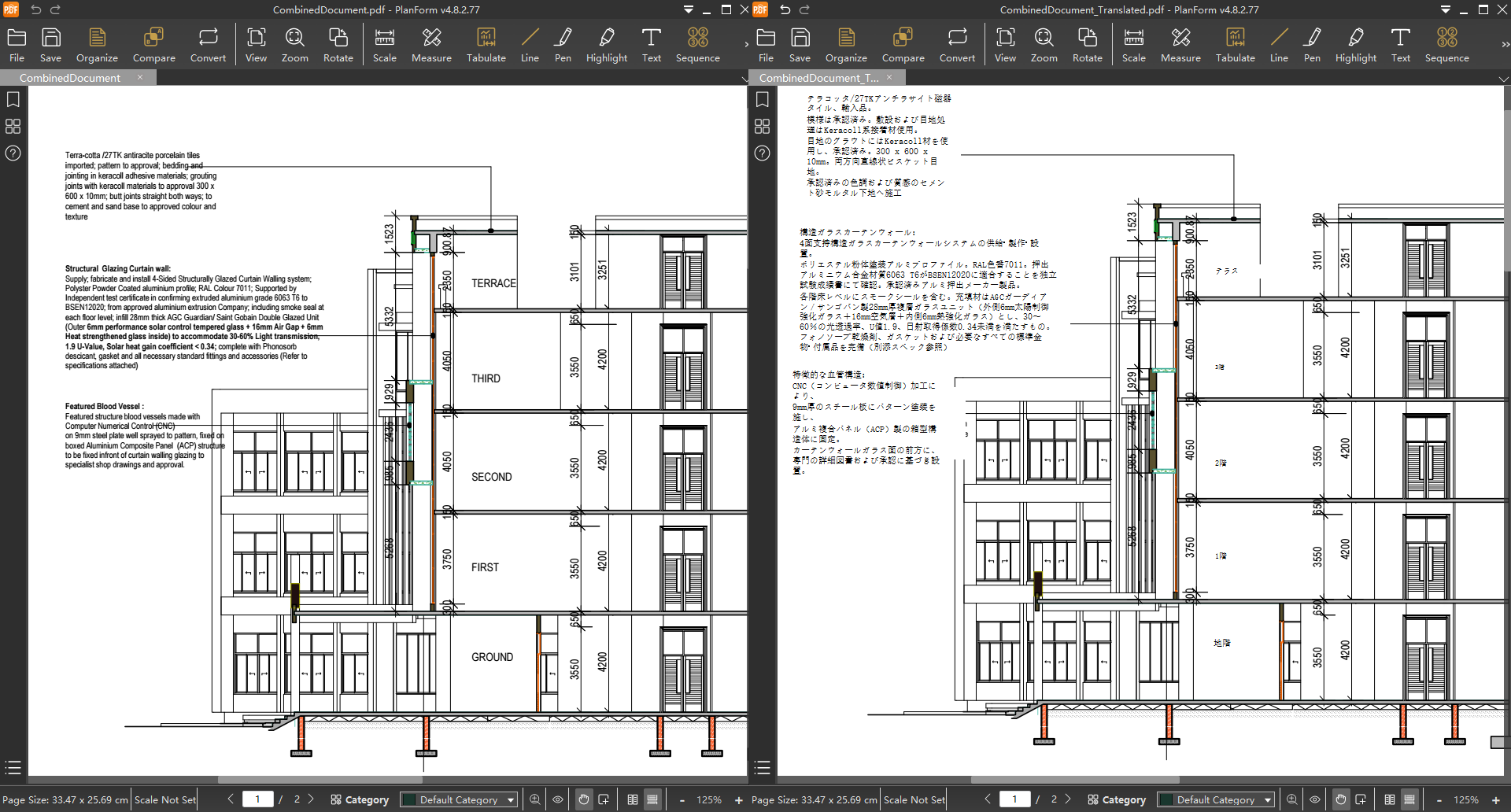Open Default Category dropdown in right status bar
This screenshot has height=812, width=1511.
tap(1216, 799)
